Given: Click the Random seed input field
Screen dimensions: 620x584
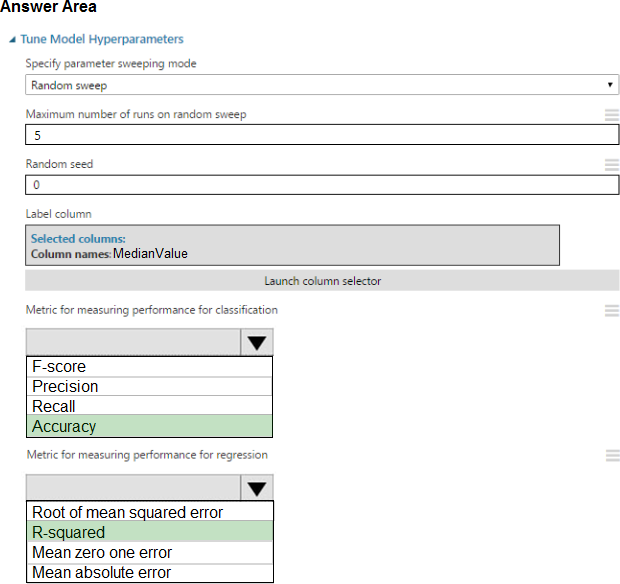Looking at the screenshot, I should click(321, 185).
